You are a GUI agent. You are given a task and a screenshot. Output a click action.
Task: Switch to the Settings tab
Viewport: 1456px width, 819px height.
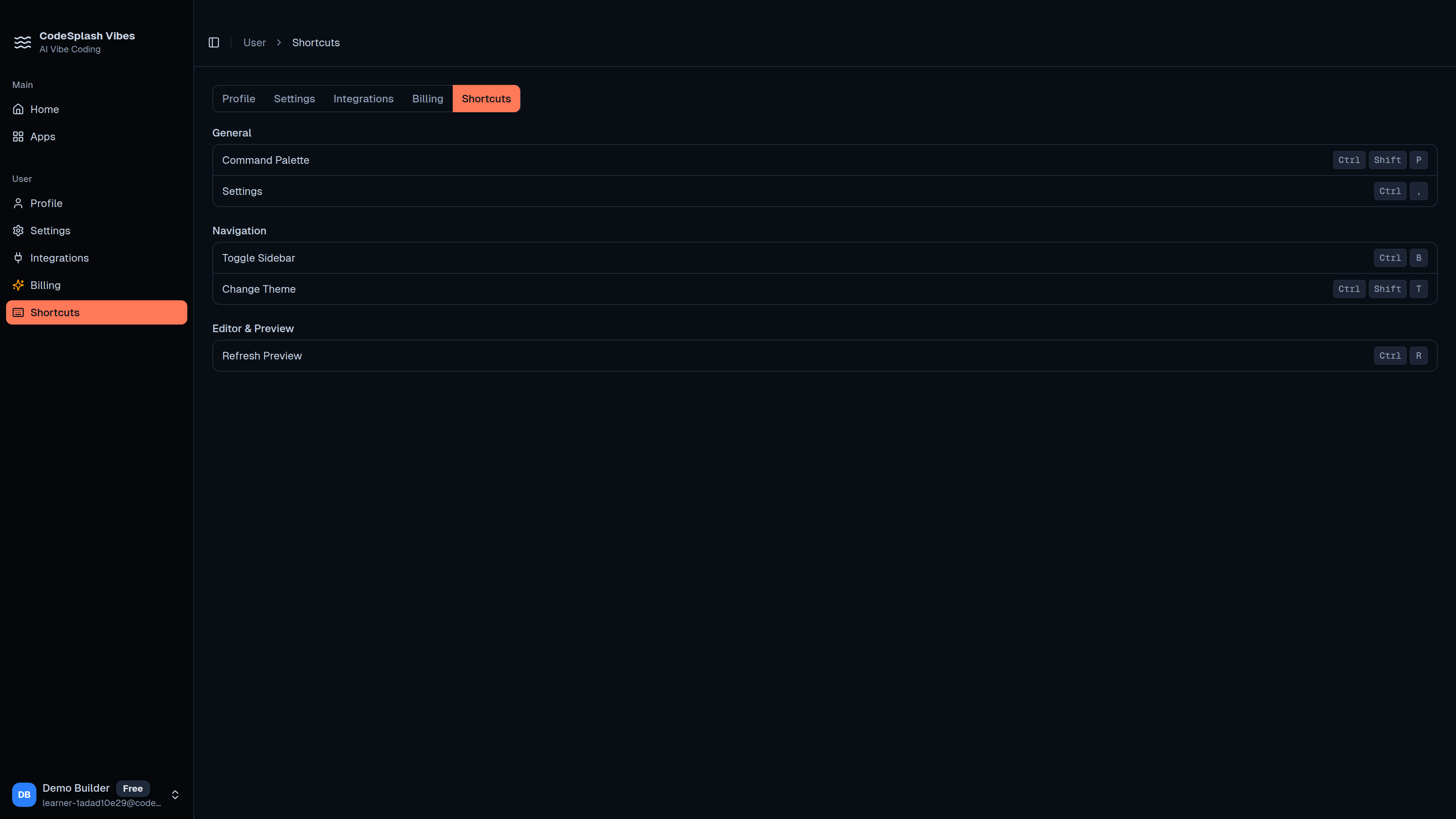click(295, 99)
